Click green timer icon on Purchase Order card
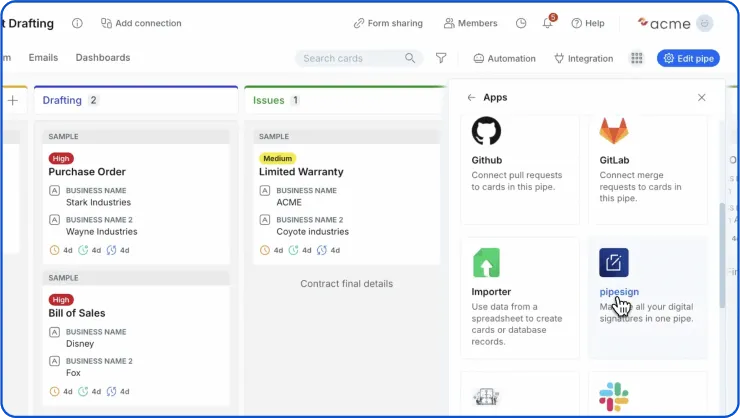The image size is (740, 418). coord(83,250)
